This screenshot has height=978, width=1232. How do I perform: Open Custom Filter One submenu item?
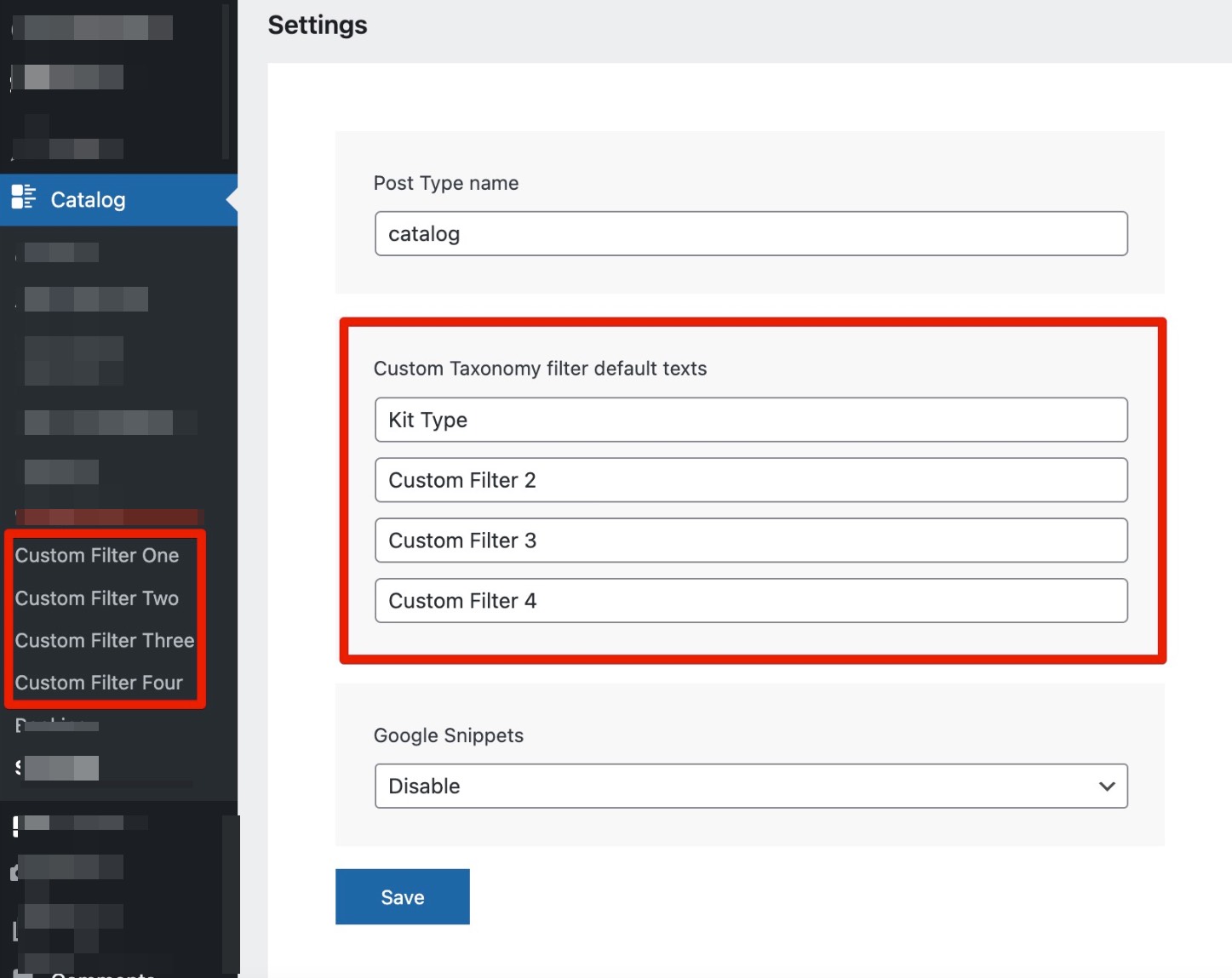(97, 556)
